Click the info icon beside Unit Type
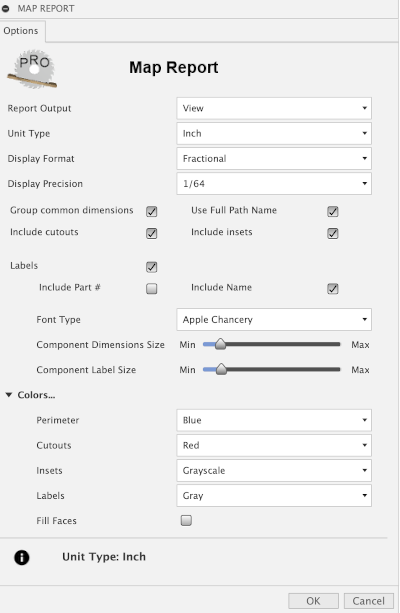400x613 pixels. pos(22,557)
